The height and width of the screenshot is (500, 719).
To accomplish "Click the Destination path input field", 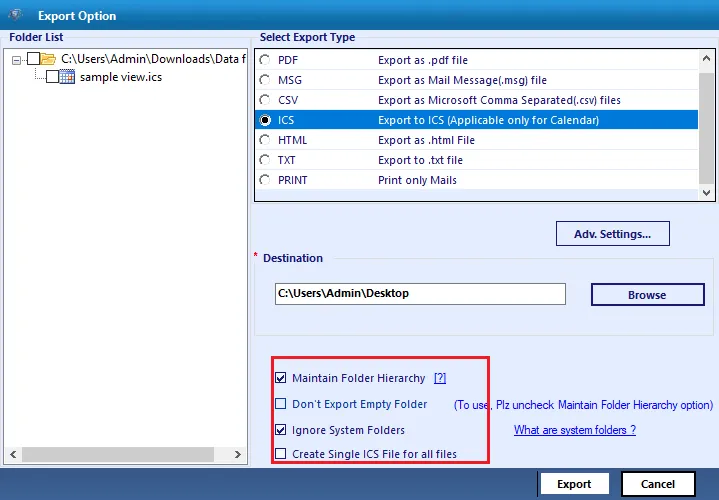I will (420, 294).
